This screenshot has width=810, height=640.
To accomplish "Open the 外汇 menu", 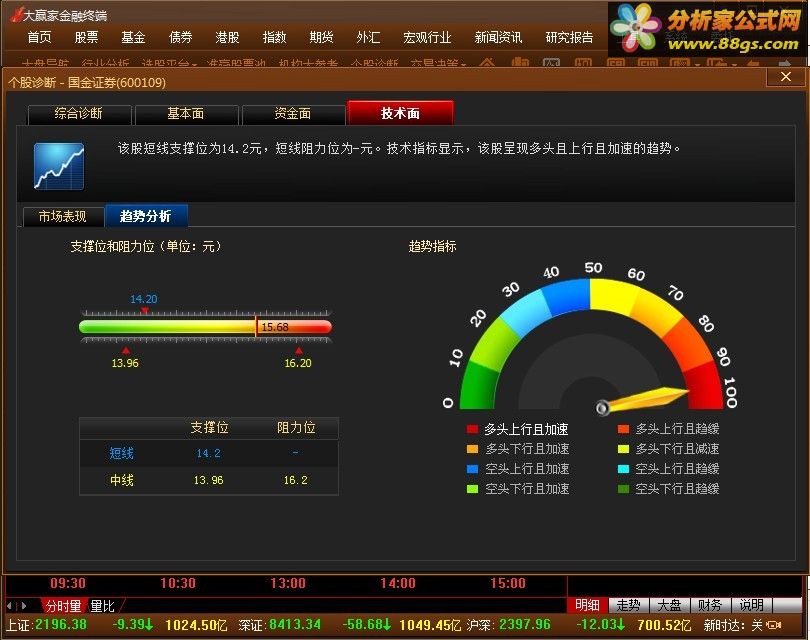I will (x=368, y=37).
